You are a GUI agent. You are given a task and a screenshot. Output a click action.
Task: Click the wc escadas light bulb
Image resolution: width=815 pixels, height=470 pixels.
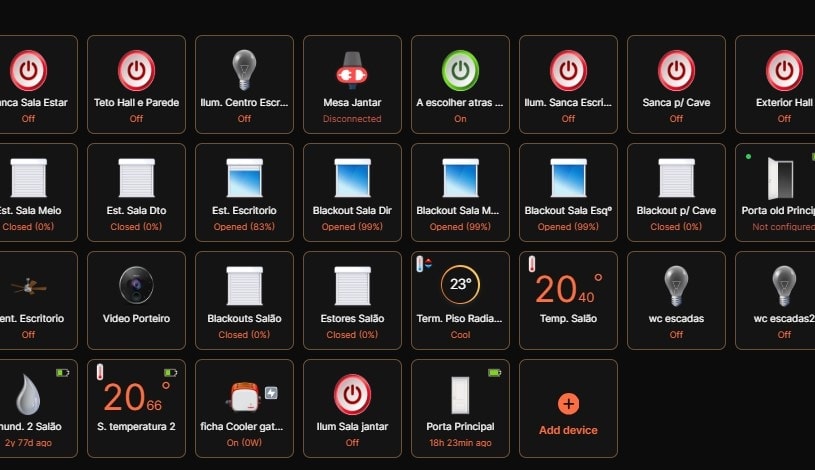676,286
